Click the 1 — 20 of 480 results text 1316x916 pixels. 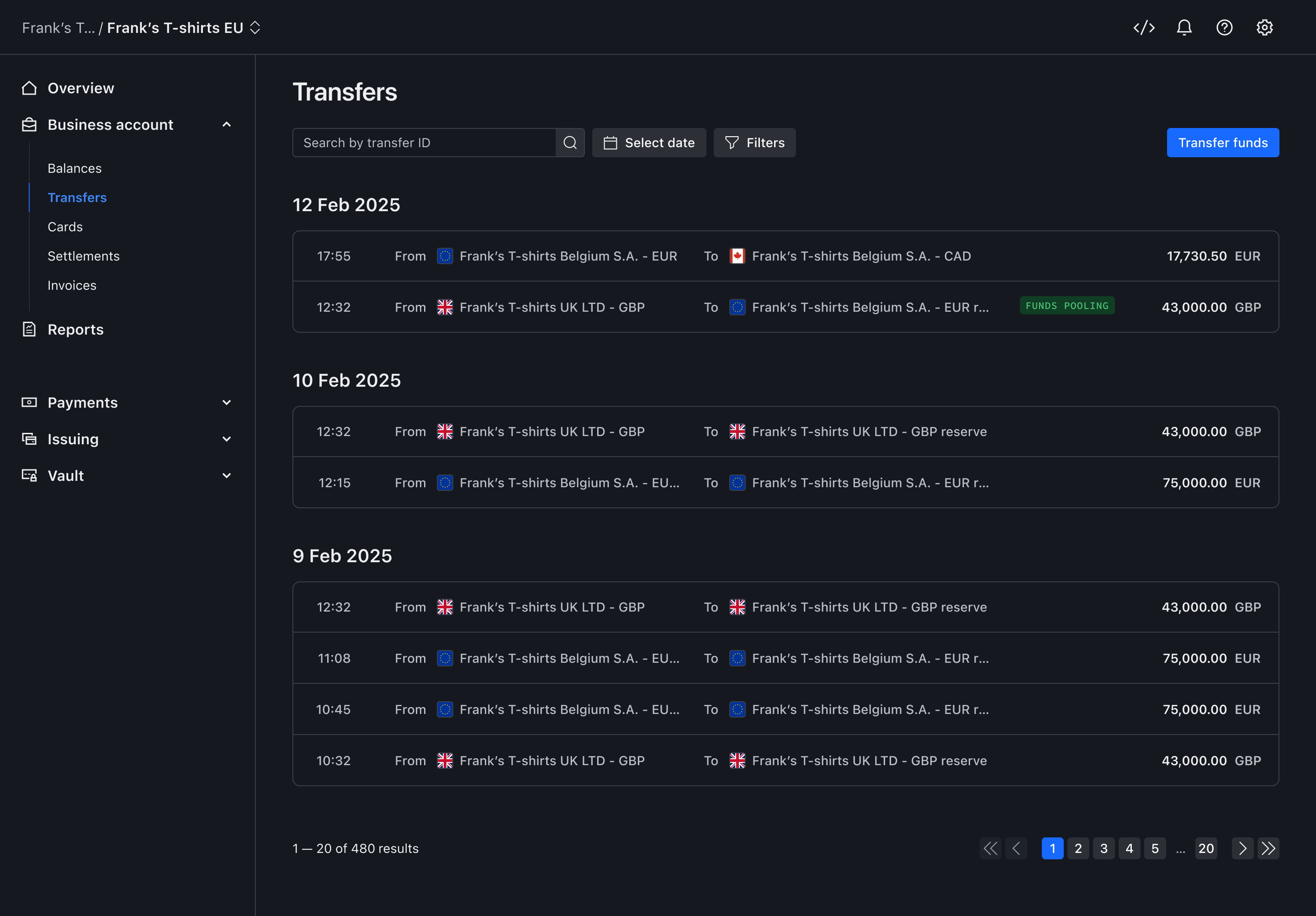tap(356, 848)
